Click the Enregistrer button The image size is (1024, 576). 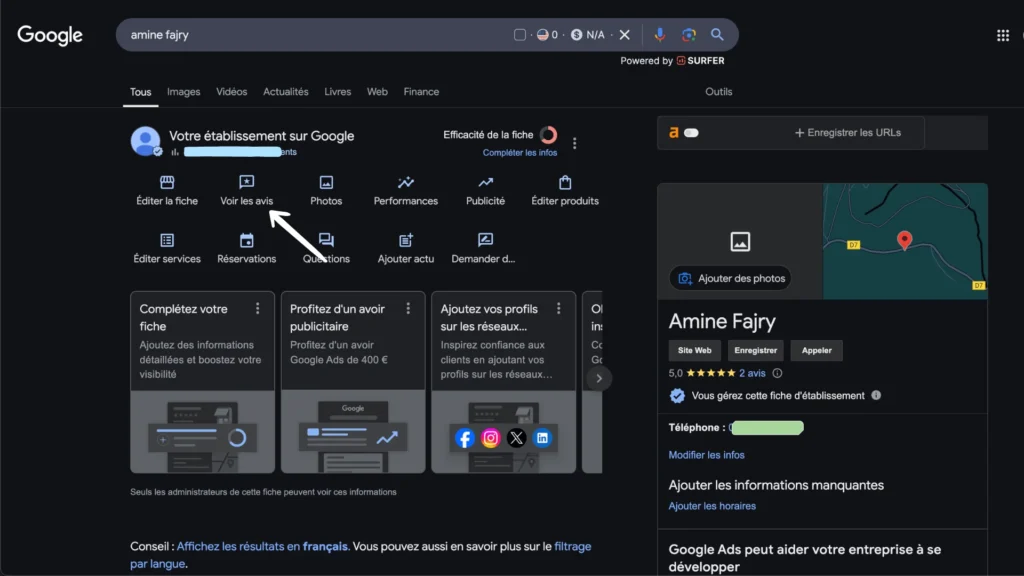coord(756,350)
